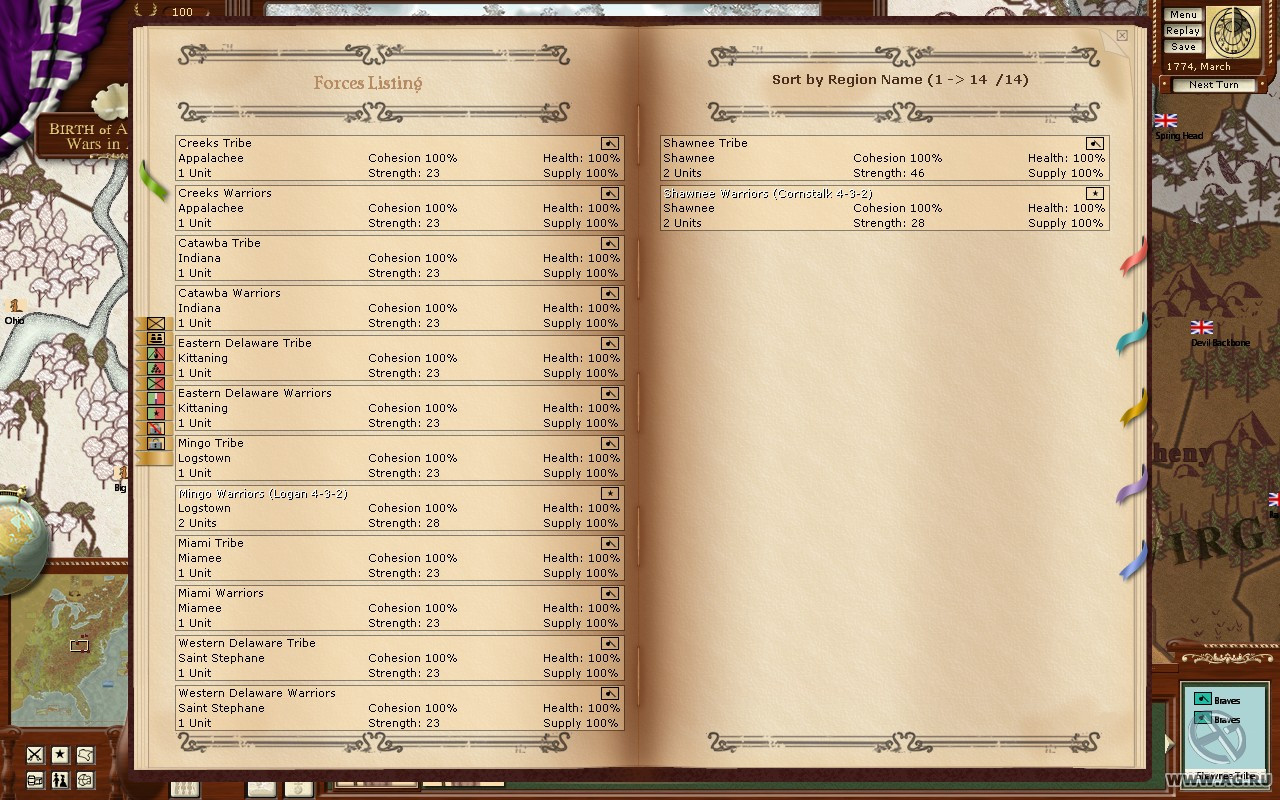Click the Mingo Warriors star leader icon
Image resolution: width=1280 pixels, height=800 pixels.
(x=610, y=494)
